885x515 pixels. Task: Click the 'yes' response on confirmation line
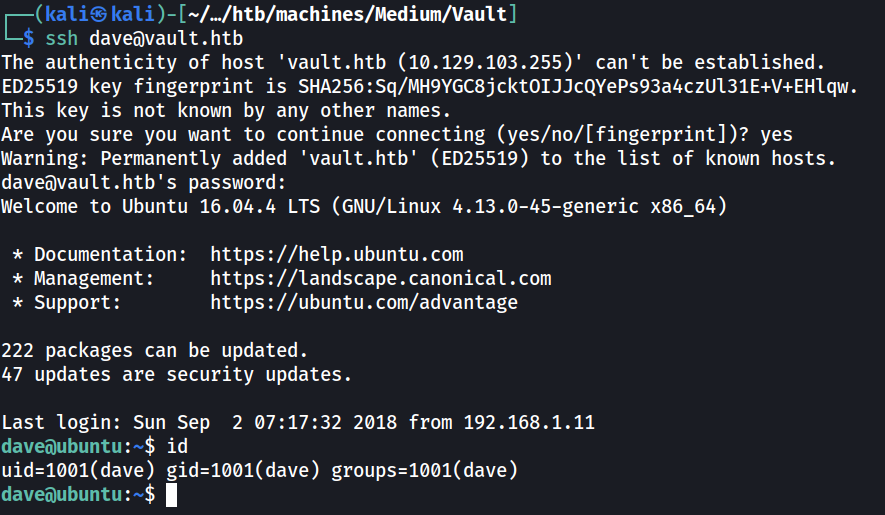pyautogui.click(x=776, y=134)
